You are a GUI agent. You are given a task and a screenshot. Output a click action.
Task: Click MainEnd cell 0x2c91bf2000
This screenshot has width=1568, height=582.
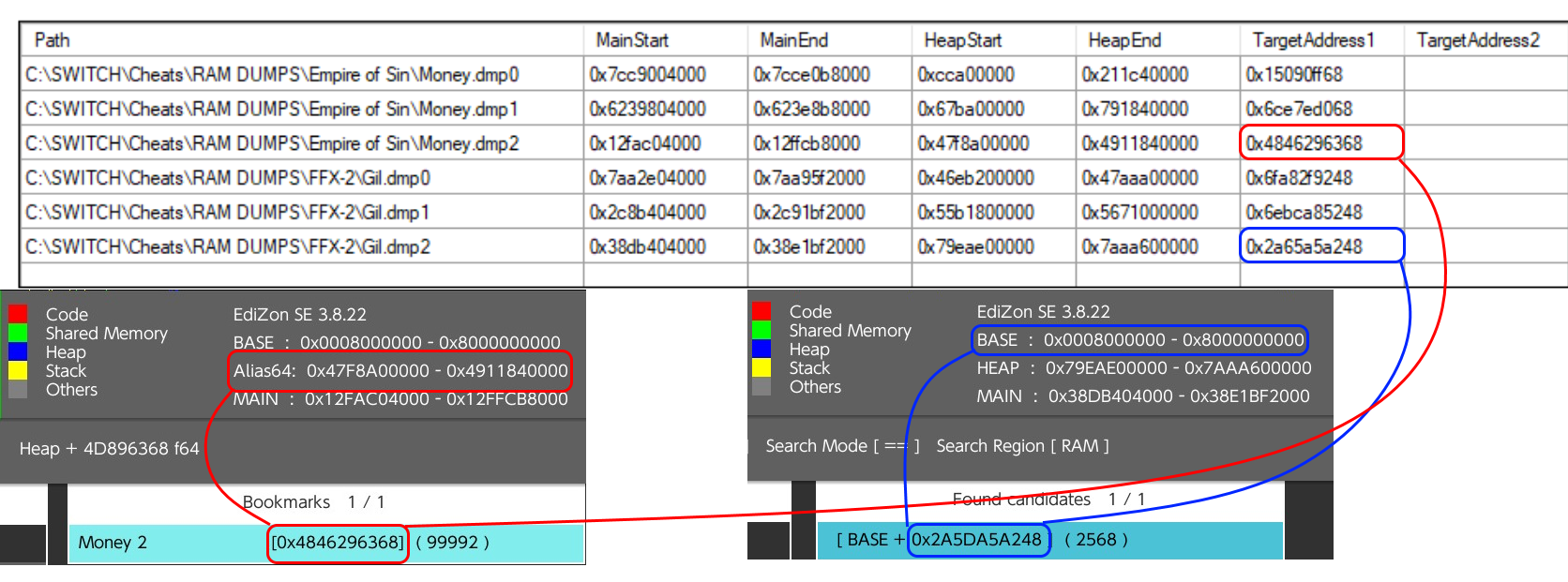pyautogui.click(x=829, y=212)
